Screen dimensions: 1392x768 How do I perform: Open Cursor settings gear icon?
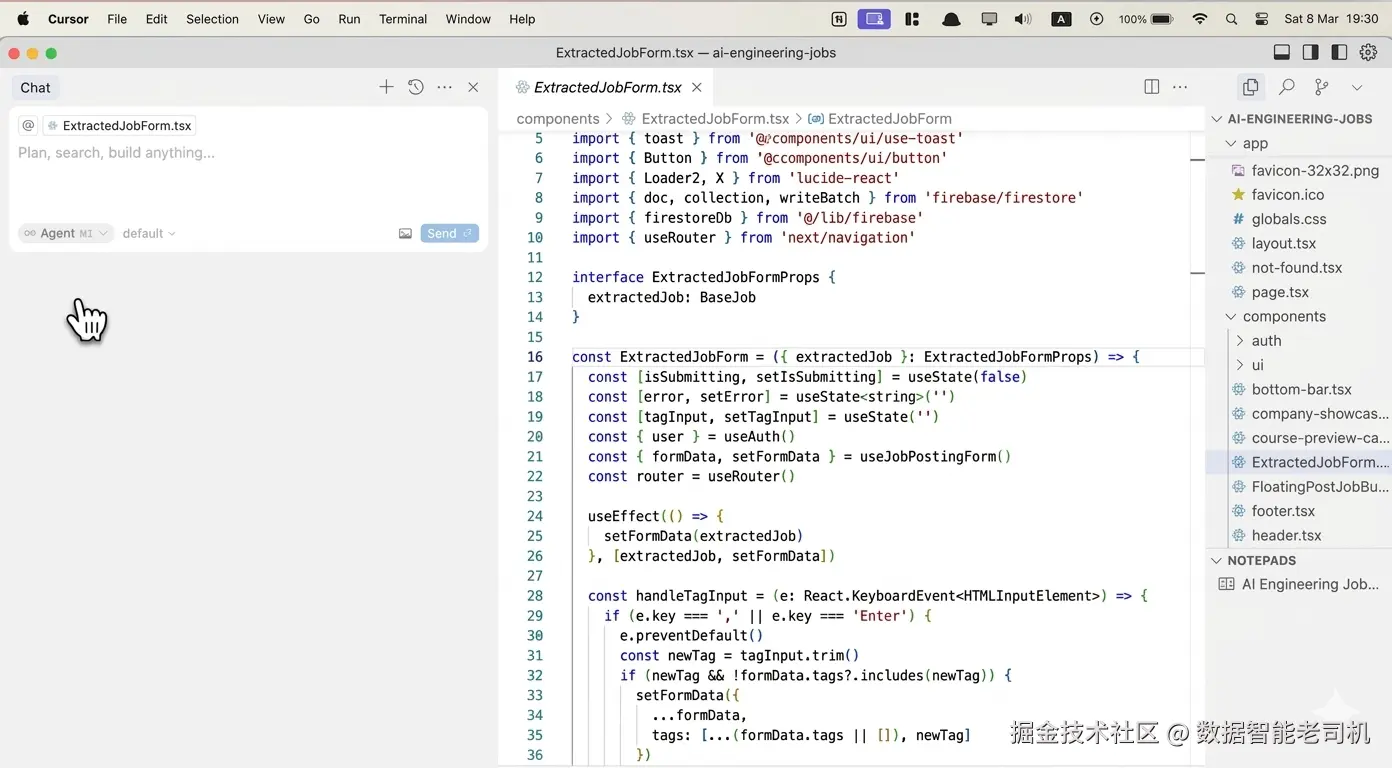1368,52
